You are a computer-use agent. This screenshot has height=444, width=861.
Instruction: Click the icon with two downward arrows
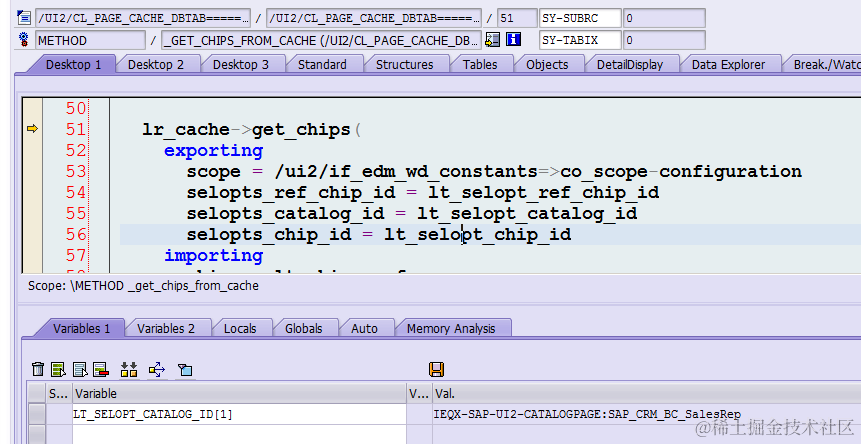tap(129, 369)
